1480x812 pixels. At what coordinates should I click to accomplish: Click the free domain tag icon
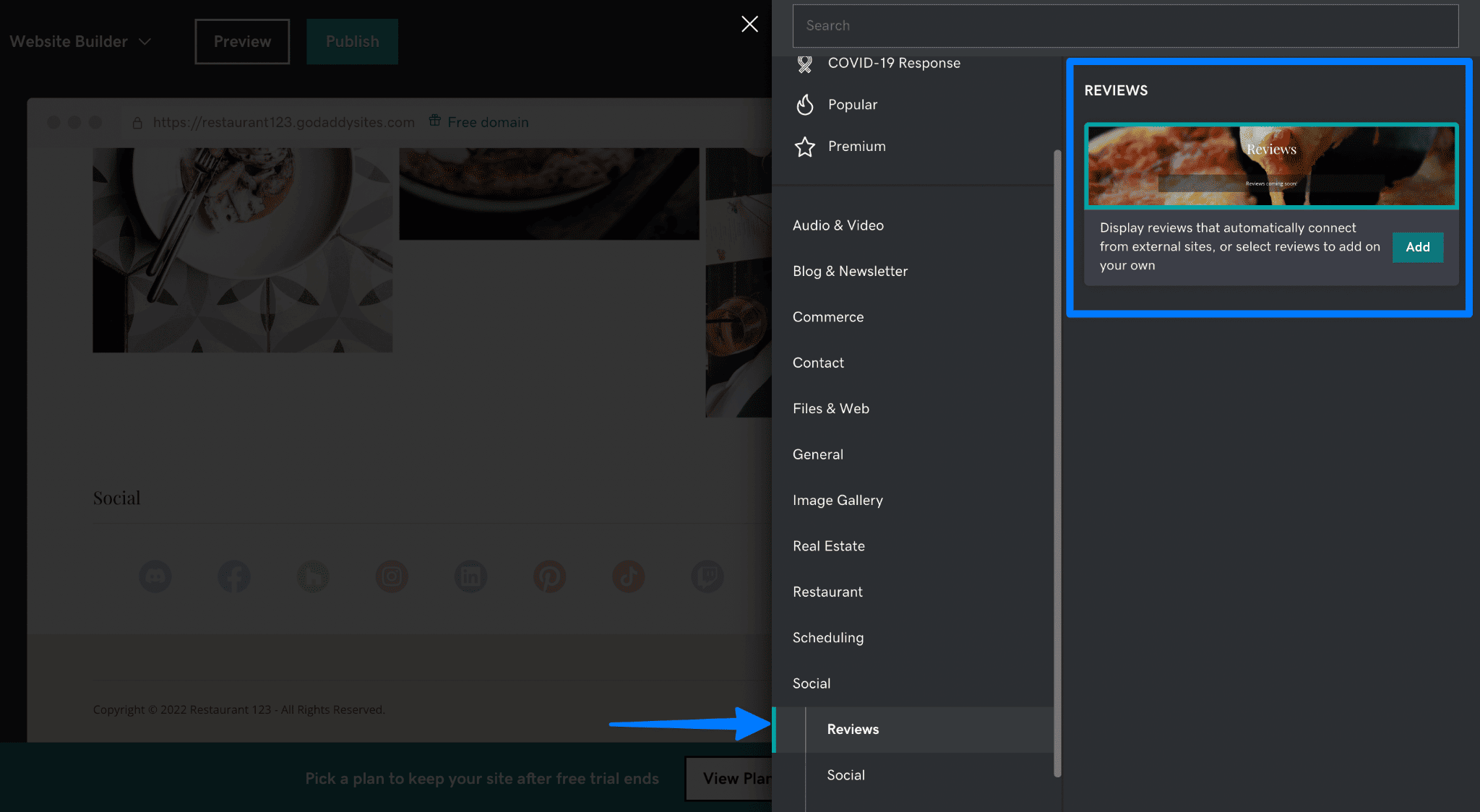click(x=435, y=120)
